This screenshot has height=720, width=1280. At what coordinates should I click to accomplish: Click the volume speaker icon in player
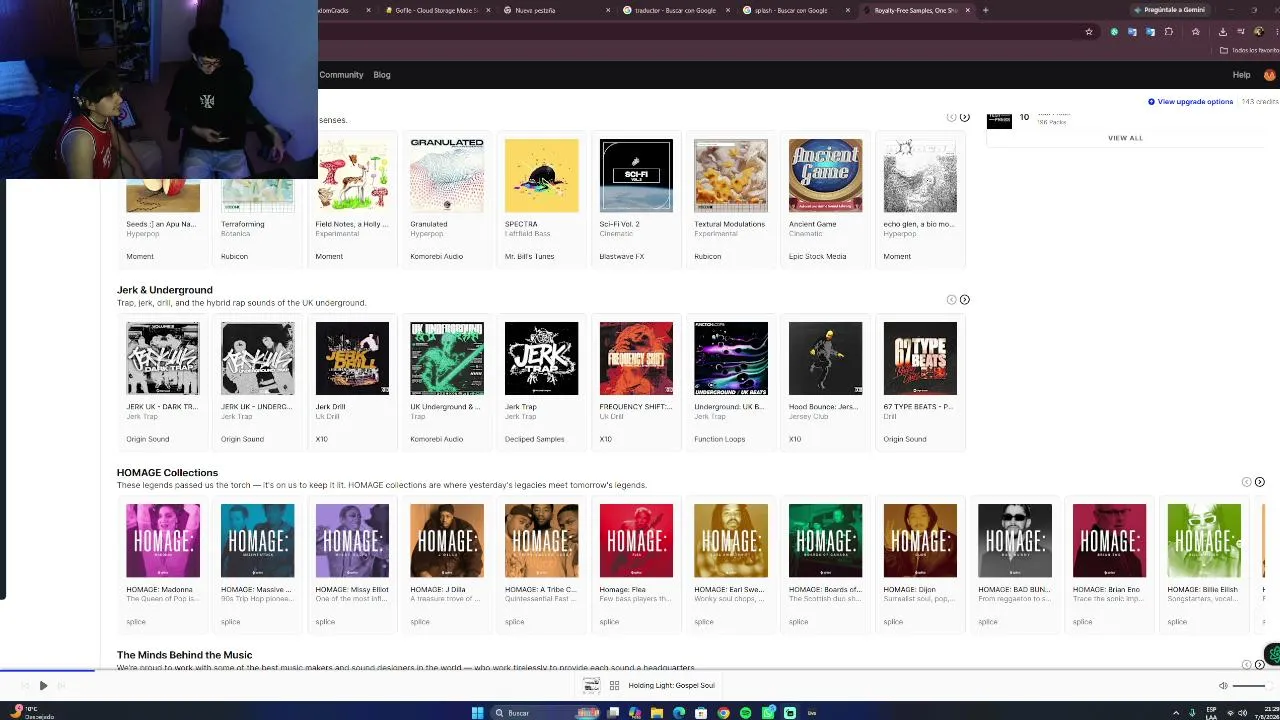click(1223, 686)
